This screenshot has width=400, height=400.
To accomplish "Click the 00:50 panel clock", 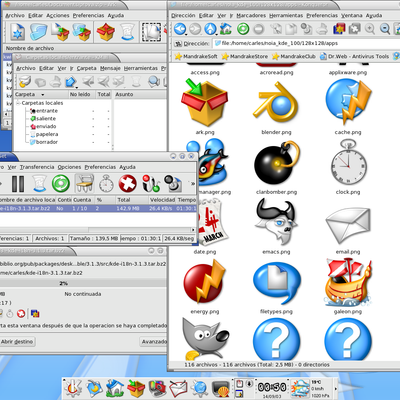I will tap(272, 387).
